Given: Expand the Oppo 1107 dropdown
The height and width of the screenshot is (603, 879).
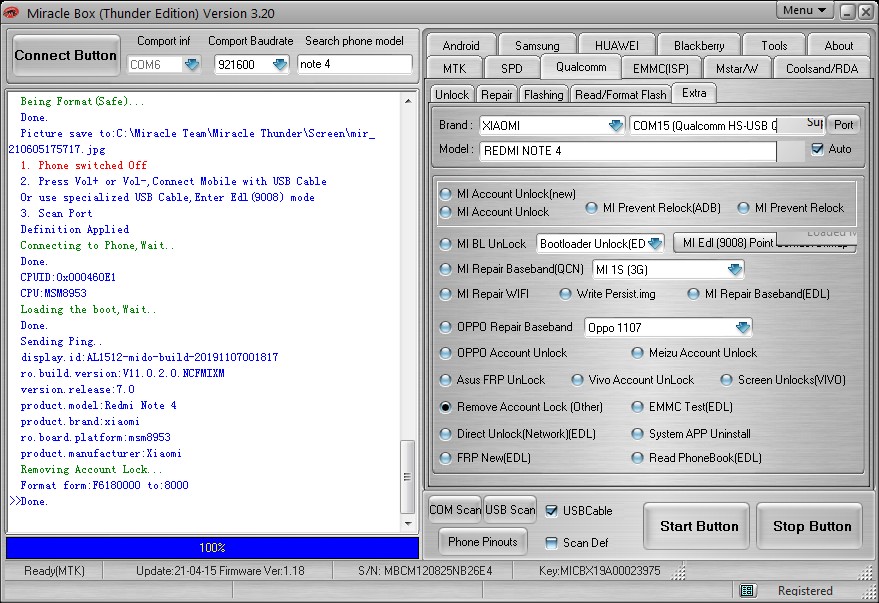Looking at the screenshot, I should click(743, 327).
